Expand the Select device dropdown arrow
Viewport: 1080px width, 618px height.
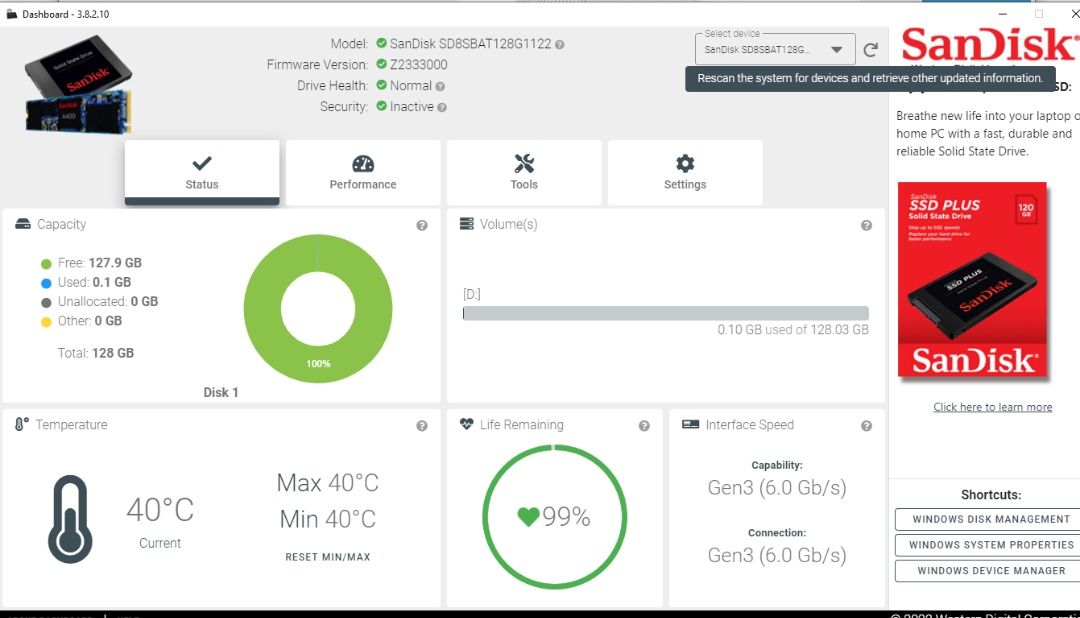[x=836, y=50]
